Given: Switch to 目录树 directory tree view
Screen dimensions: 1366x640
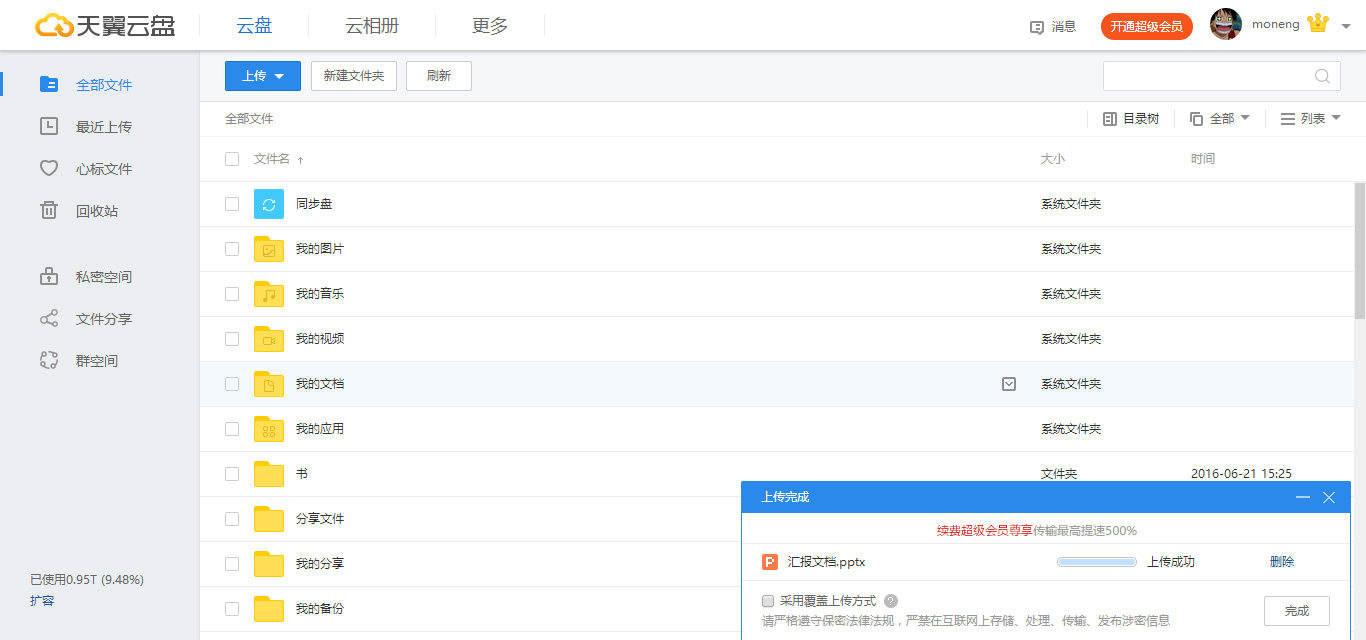Looking at the screenshot, I should [1131, 118].
